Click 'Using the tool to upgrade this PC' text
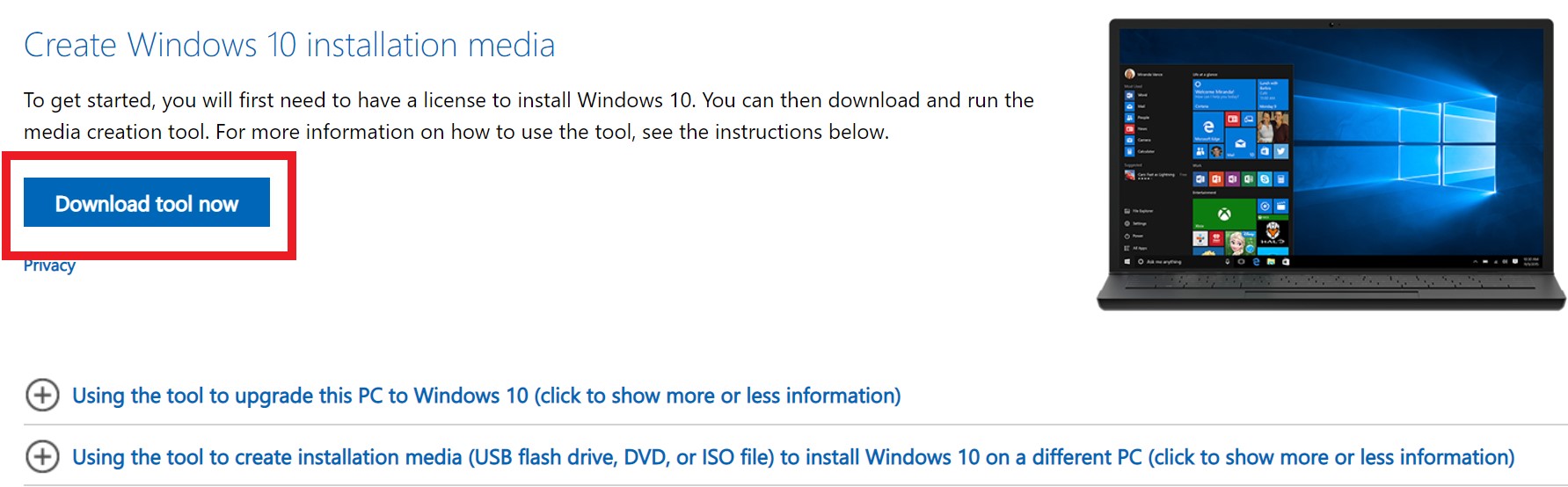The height and width of the screenshot is (487, 1568). click(x=486, y=396)
